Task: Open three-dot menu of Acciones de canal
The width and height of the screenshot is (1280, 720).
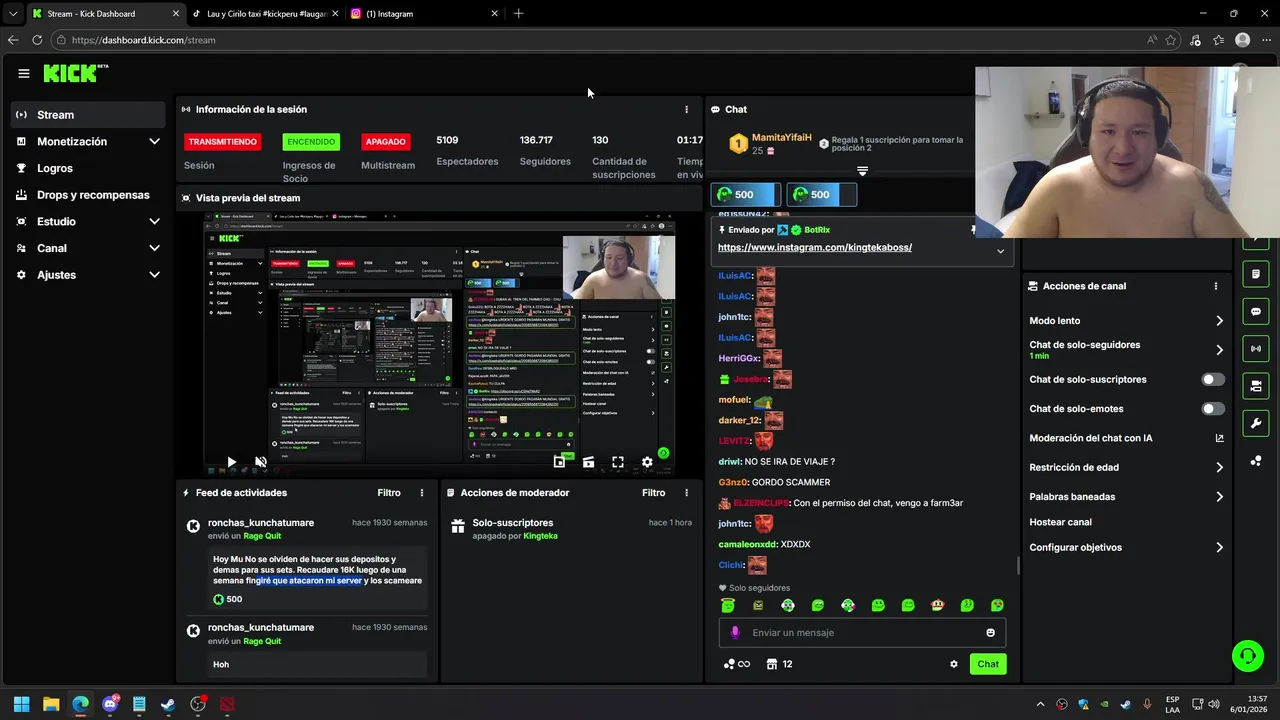Action: [1216, 286]
